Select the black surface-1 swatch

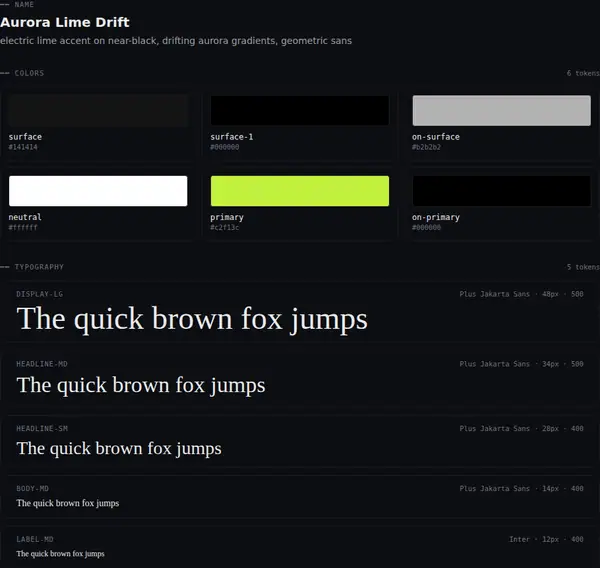point(300,111)
